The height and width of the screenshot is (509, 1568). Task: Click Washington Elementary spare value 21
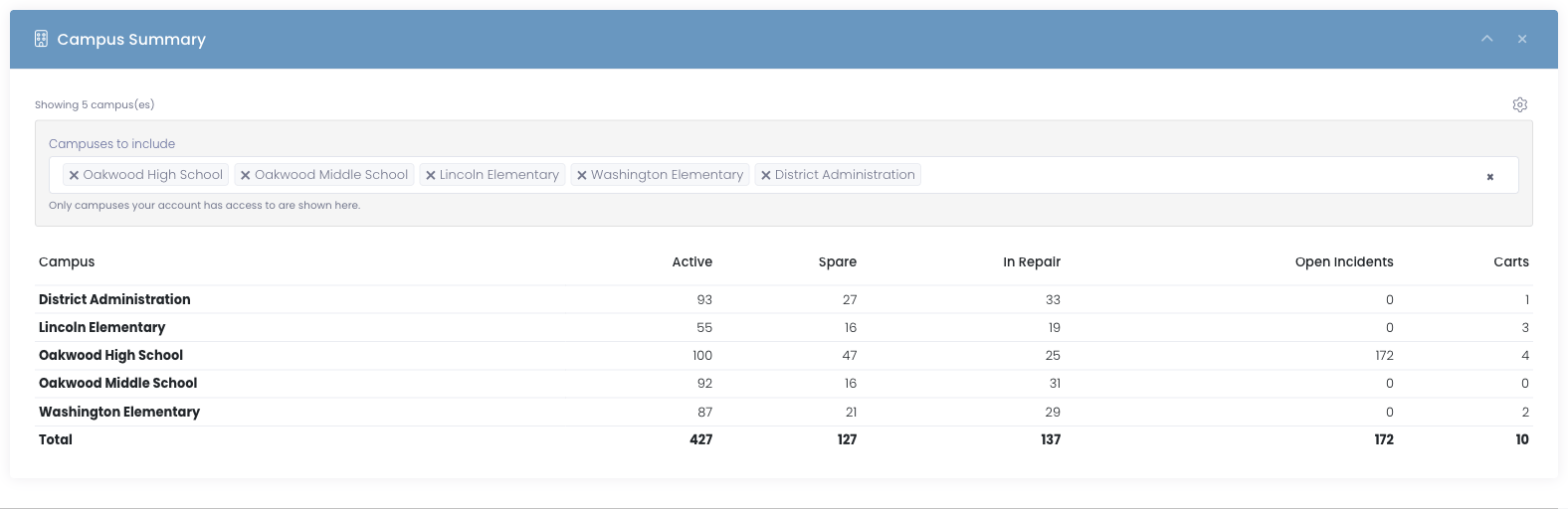pyautogui.click(x=851, y=412)
